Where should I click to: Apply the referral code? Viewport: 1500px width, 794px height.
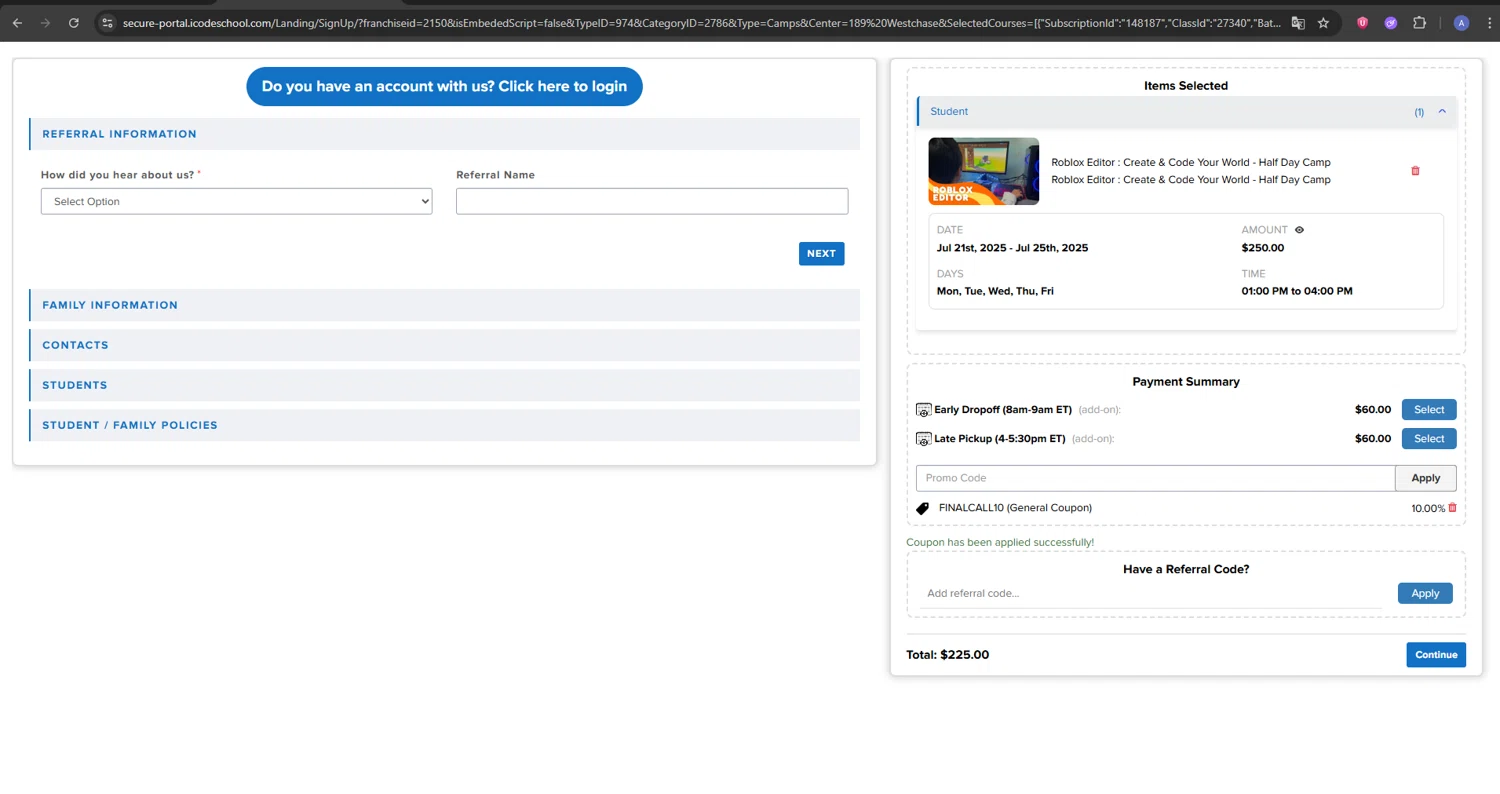1425,593
